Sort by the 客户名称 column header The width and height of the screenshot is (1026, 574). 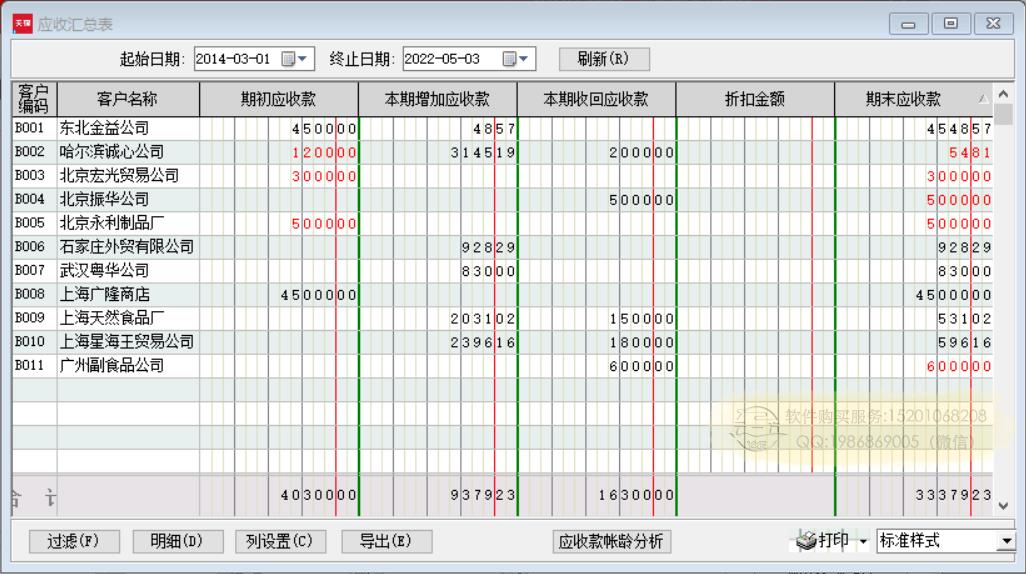click(x=127, y=99)
